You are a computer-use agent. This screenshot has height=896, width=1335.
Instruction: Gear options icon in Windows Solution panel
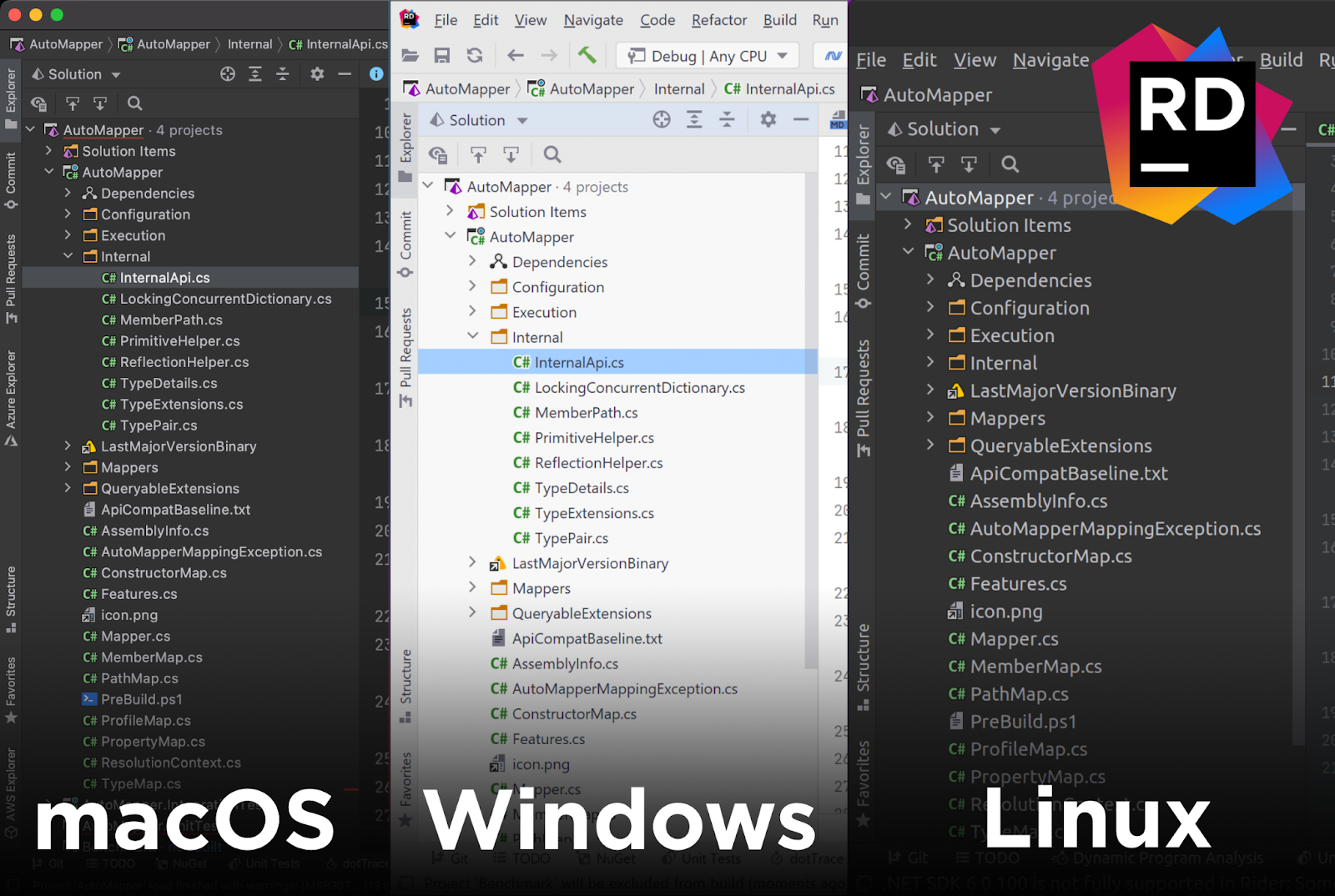pyautogui.click(x=768, y=120)
